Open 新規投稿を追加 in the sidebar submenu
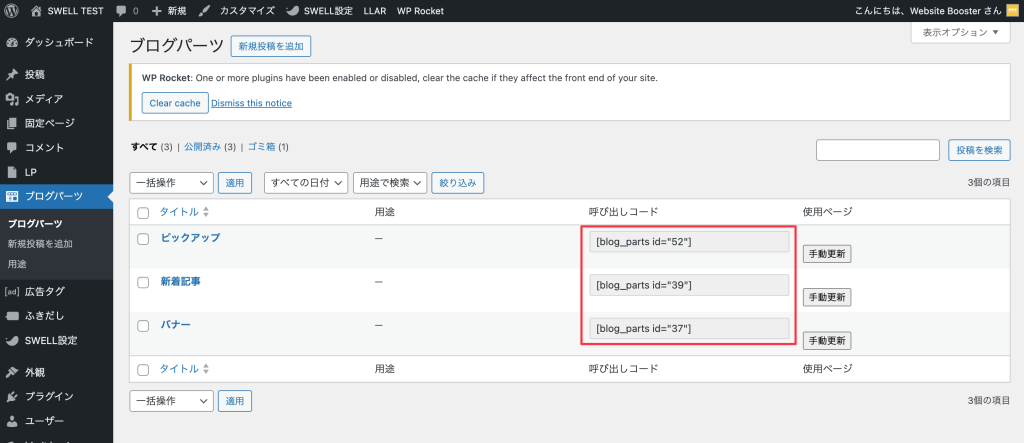Screen dimensions: 1024x443 (40, 244)
